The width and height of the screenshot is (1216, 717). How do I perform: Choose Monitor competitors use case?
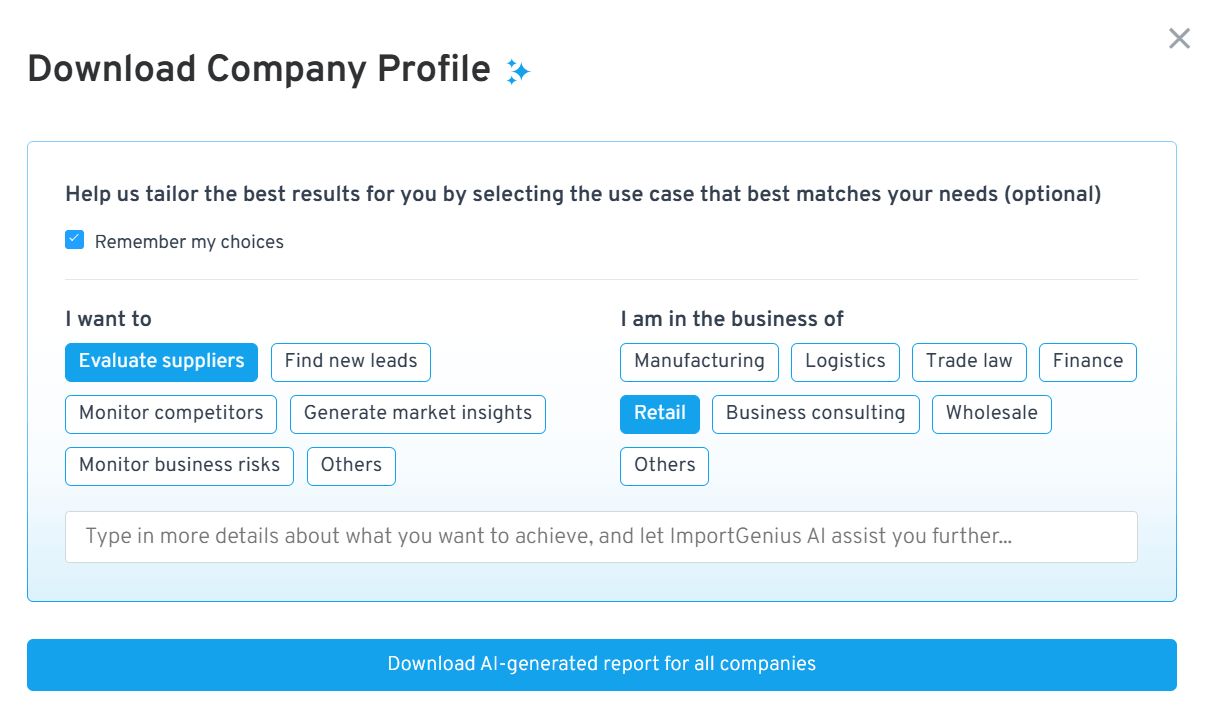pos(171,414)
